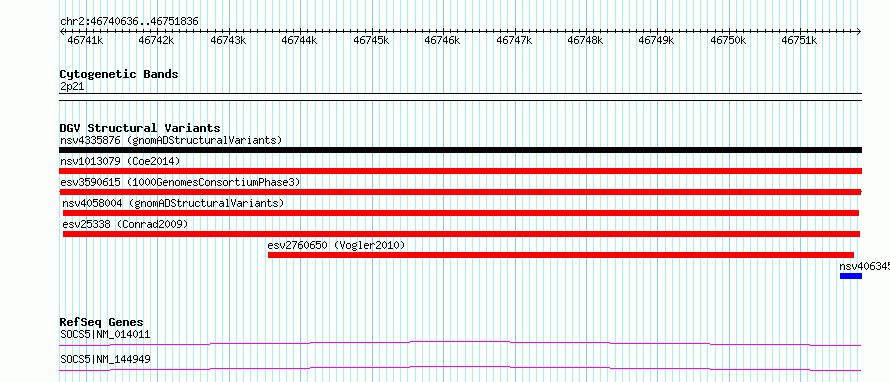Image resolution: width=890 pixels, height=382 pixels.
Task: Click the left scroll arrow on ruler
Action: pos(62,32)
